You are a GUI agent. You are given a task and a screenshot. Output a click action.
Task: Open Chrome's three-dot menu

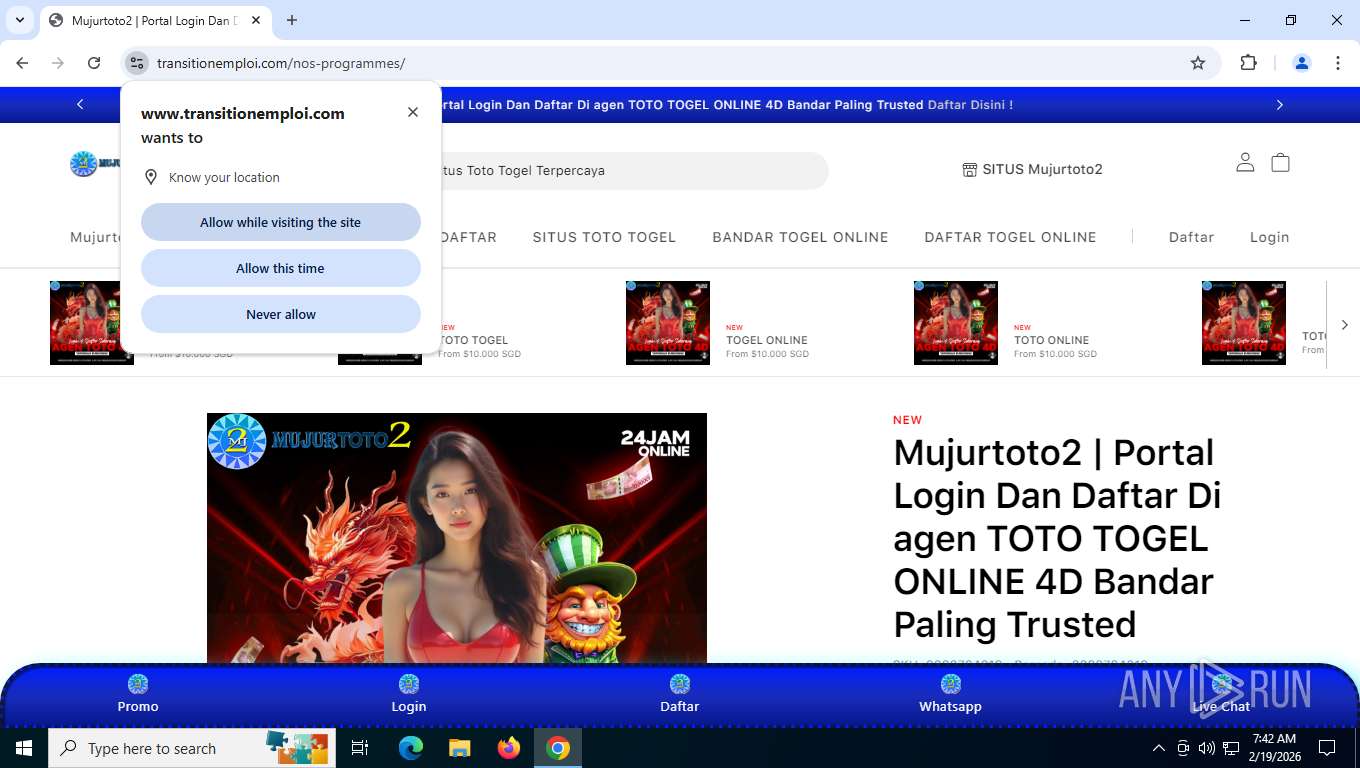[1338, 63]
